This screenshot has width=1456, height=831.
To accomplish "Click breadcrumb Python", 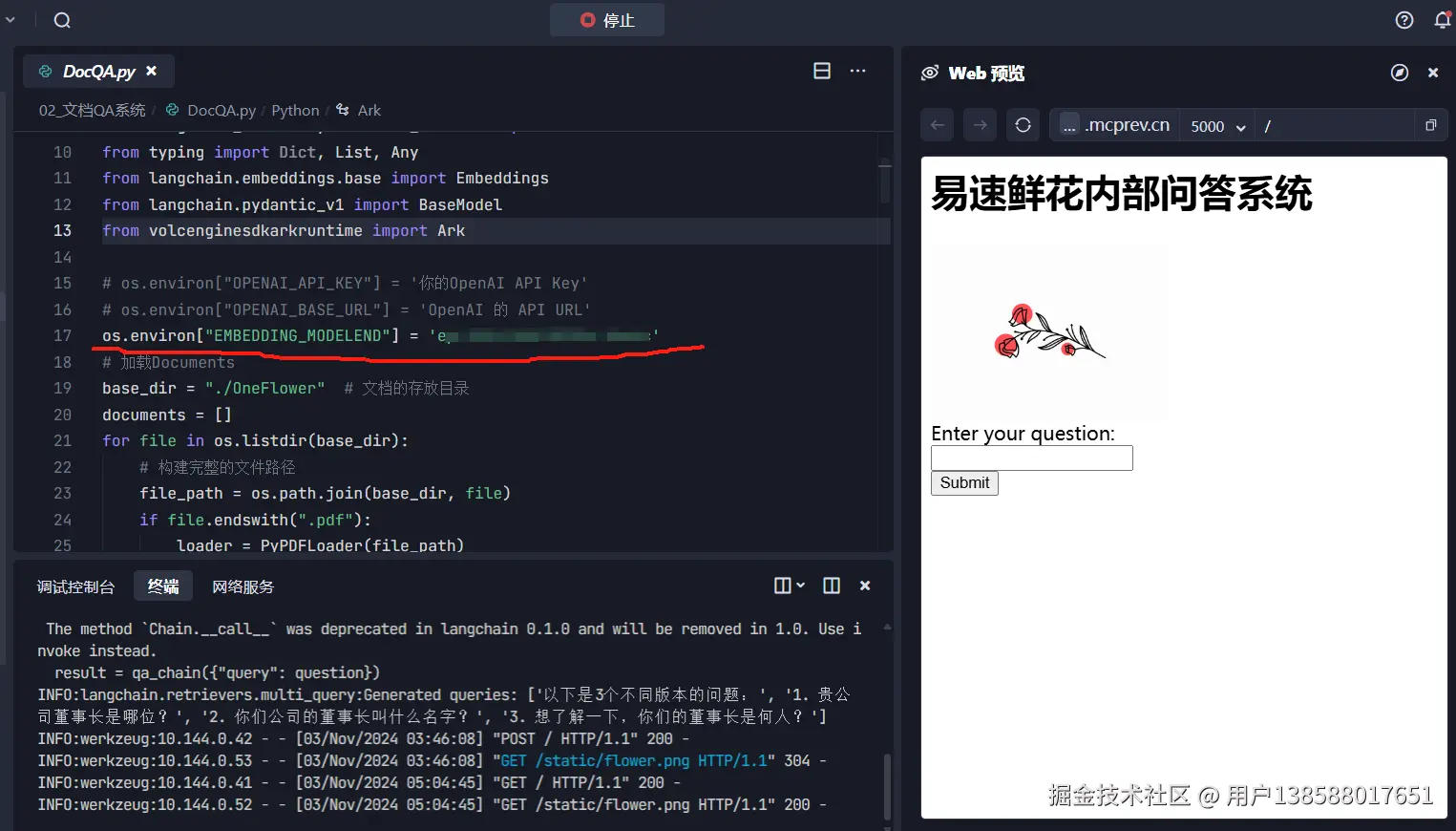I will coord(295,110).
